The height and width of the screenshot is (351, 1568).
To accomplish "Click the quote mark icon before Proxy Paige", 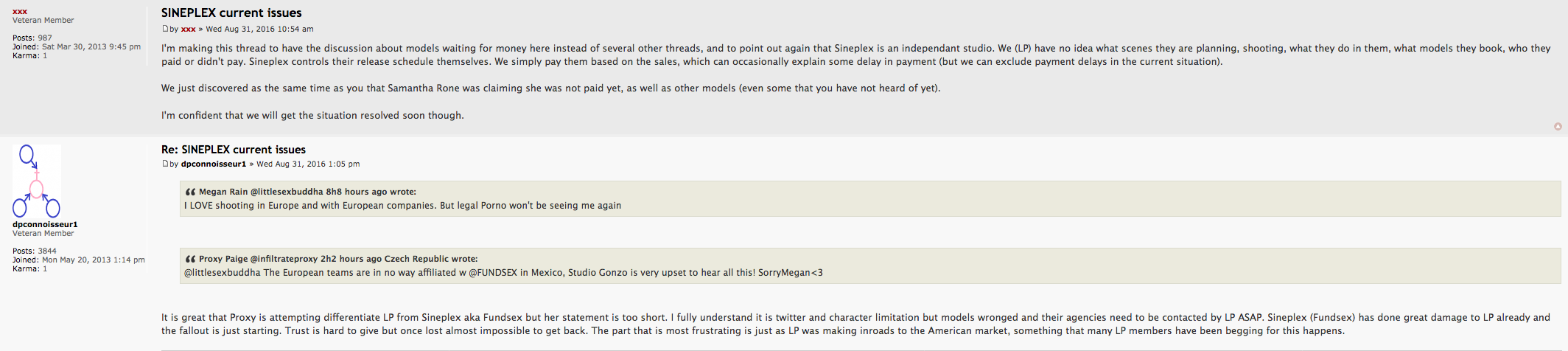I will pyautogui.click(x=190, y=259).
